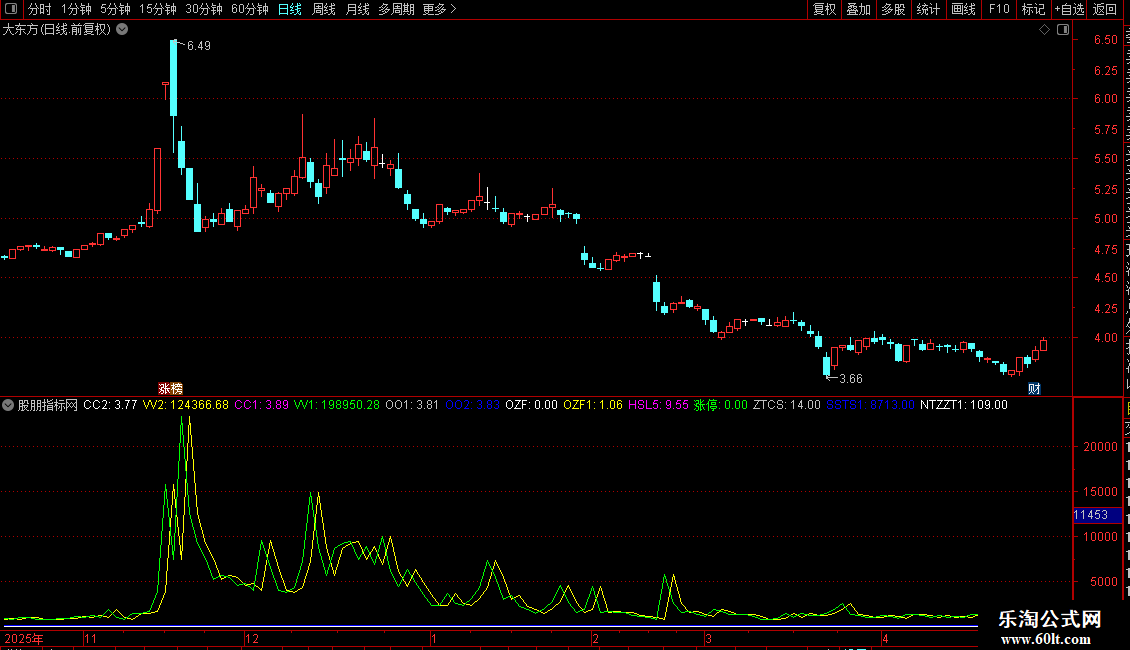Click the CC1: 3.89 indicator value

[x=261, y=405]
